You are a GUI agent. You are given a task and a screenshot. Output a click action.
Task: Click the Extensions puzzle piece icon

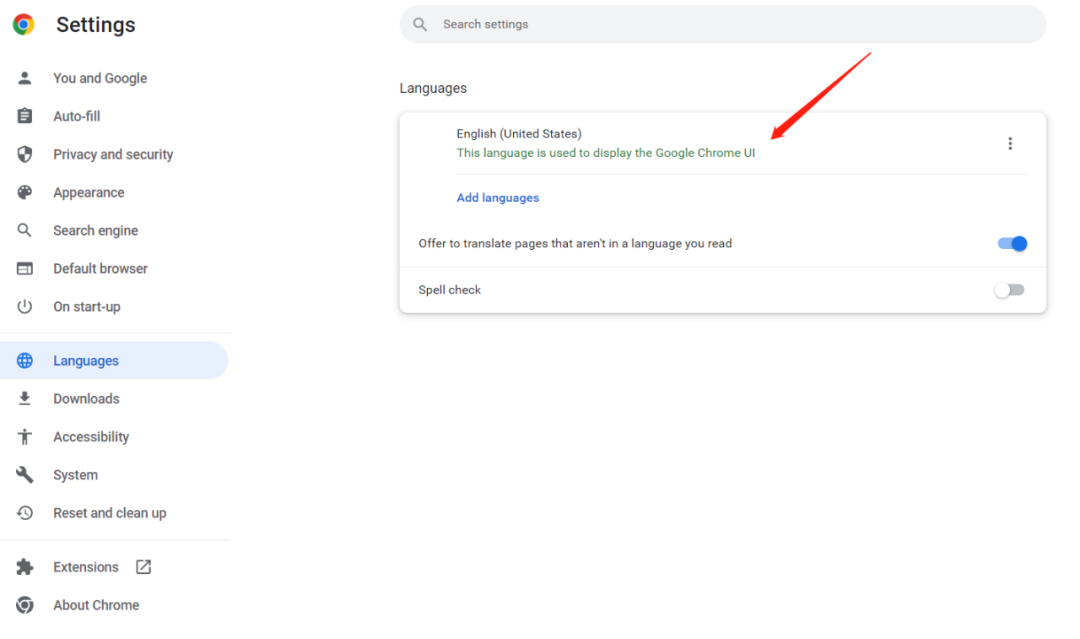[x=25, y=567]
